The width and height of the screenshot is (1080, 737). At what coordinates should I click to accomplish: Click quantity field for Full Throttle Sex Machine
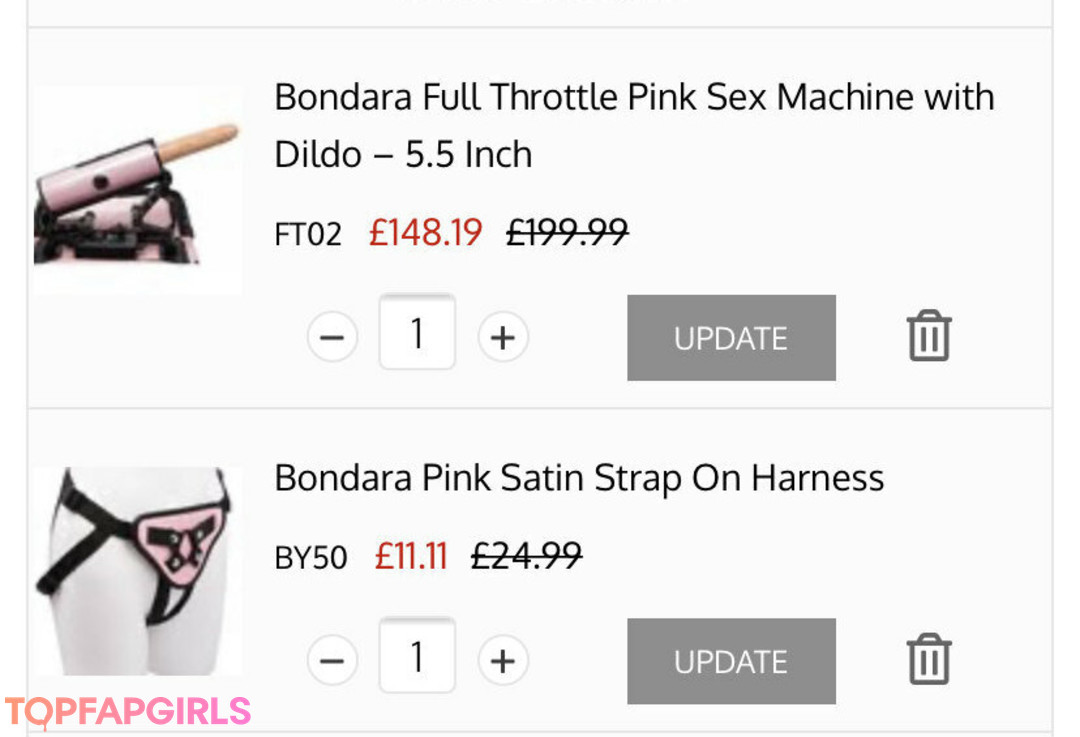point(417,334)
